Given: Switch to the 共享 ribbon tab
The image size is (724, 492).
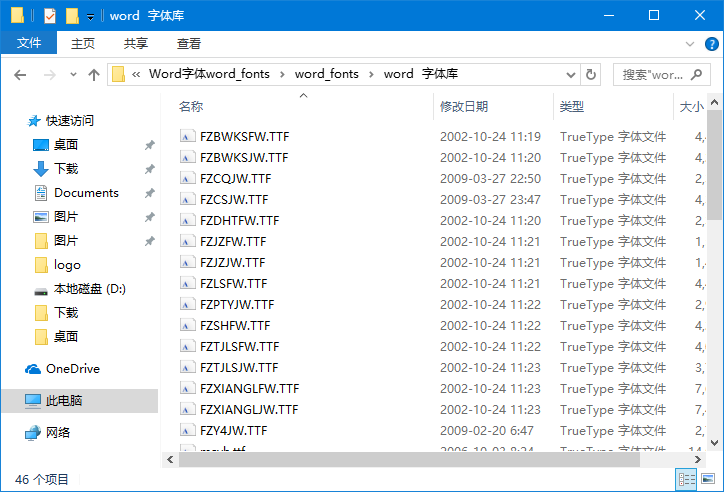Looking at the screenshot, I should tap(136, 43).
